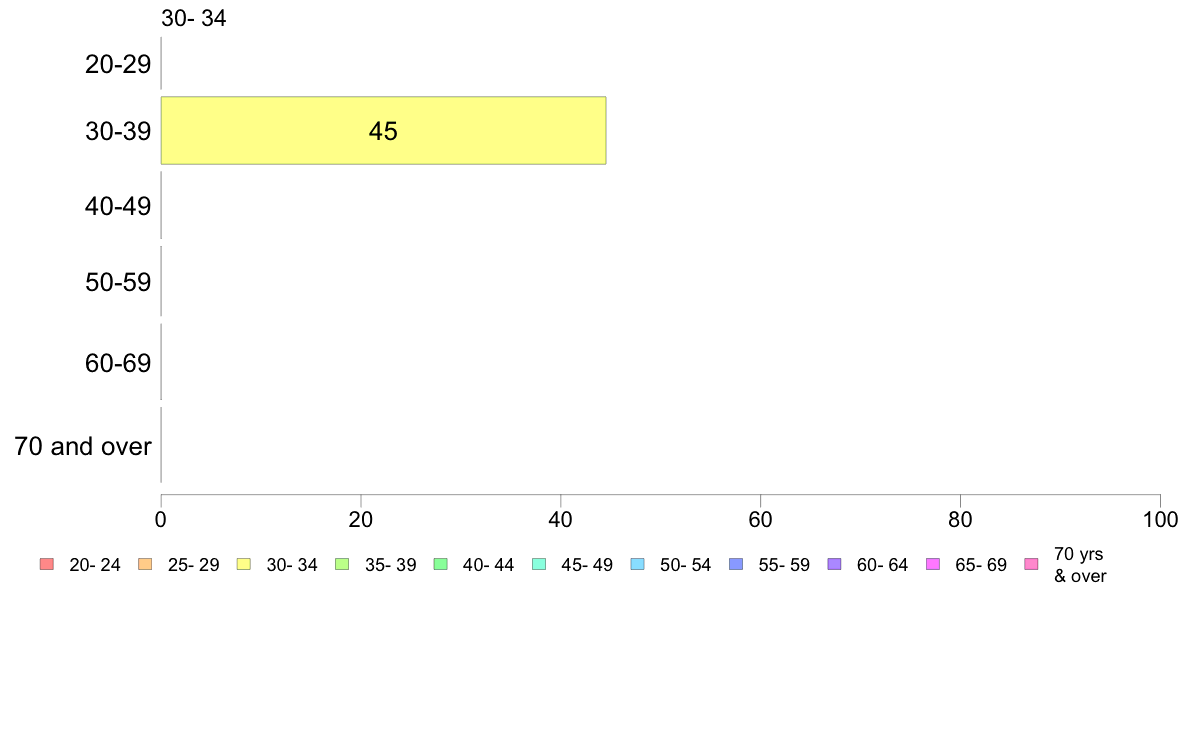Toggle the 65- 69 legend swatch
Viewport: 1188px width, 736px height.
click(933, 564)
